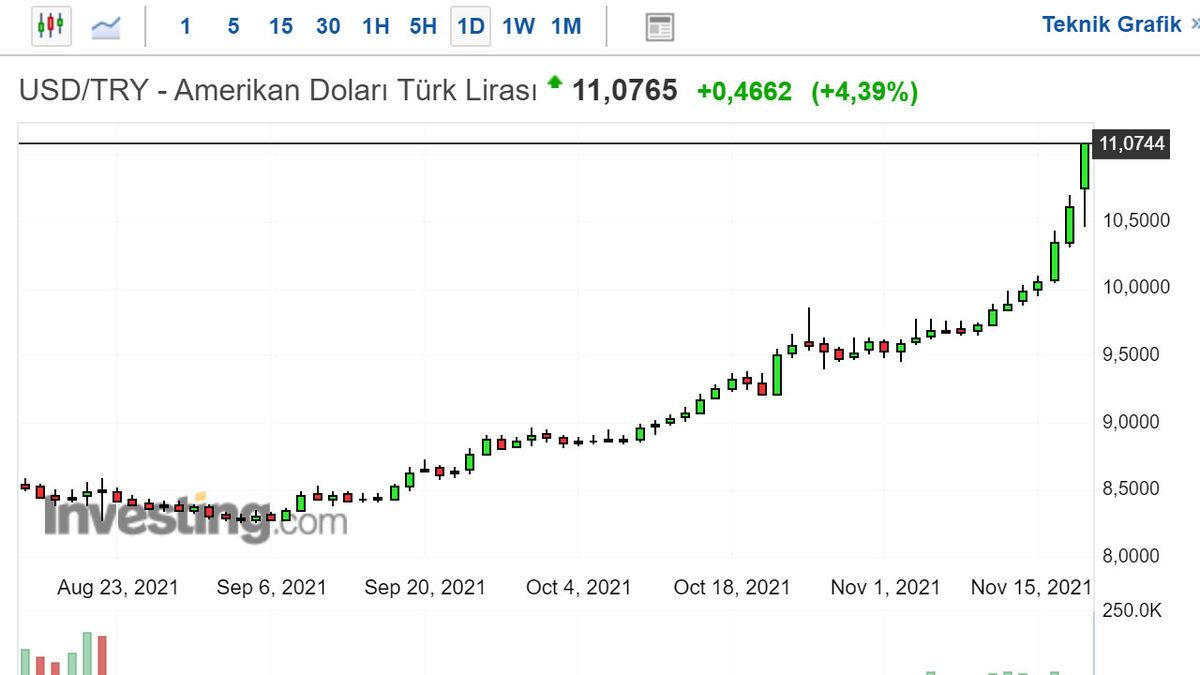Image resolution: width=1200 pixels, height=675 pixels.
Task: Select the 30-minute interval
Action: pyautogui.click(x=327, y=26)
